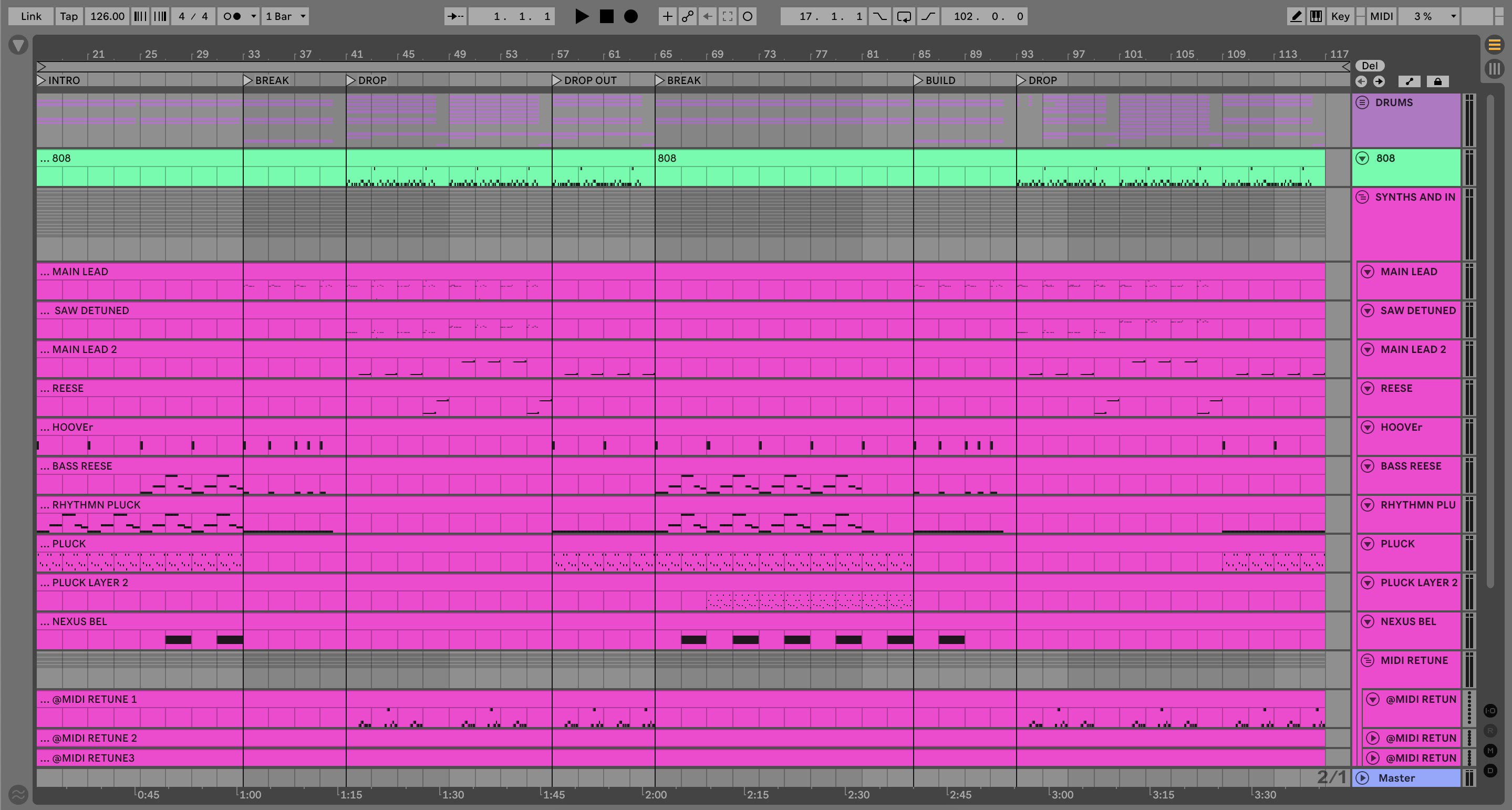Toggle the computer MIDI keyboard icon

[1316, 16]
